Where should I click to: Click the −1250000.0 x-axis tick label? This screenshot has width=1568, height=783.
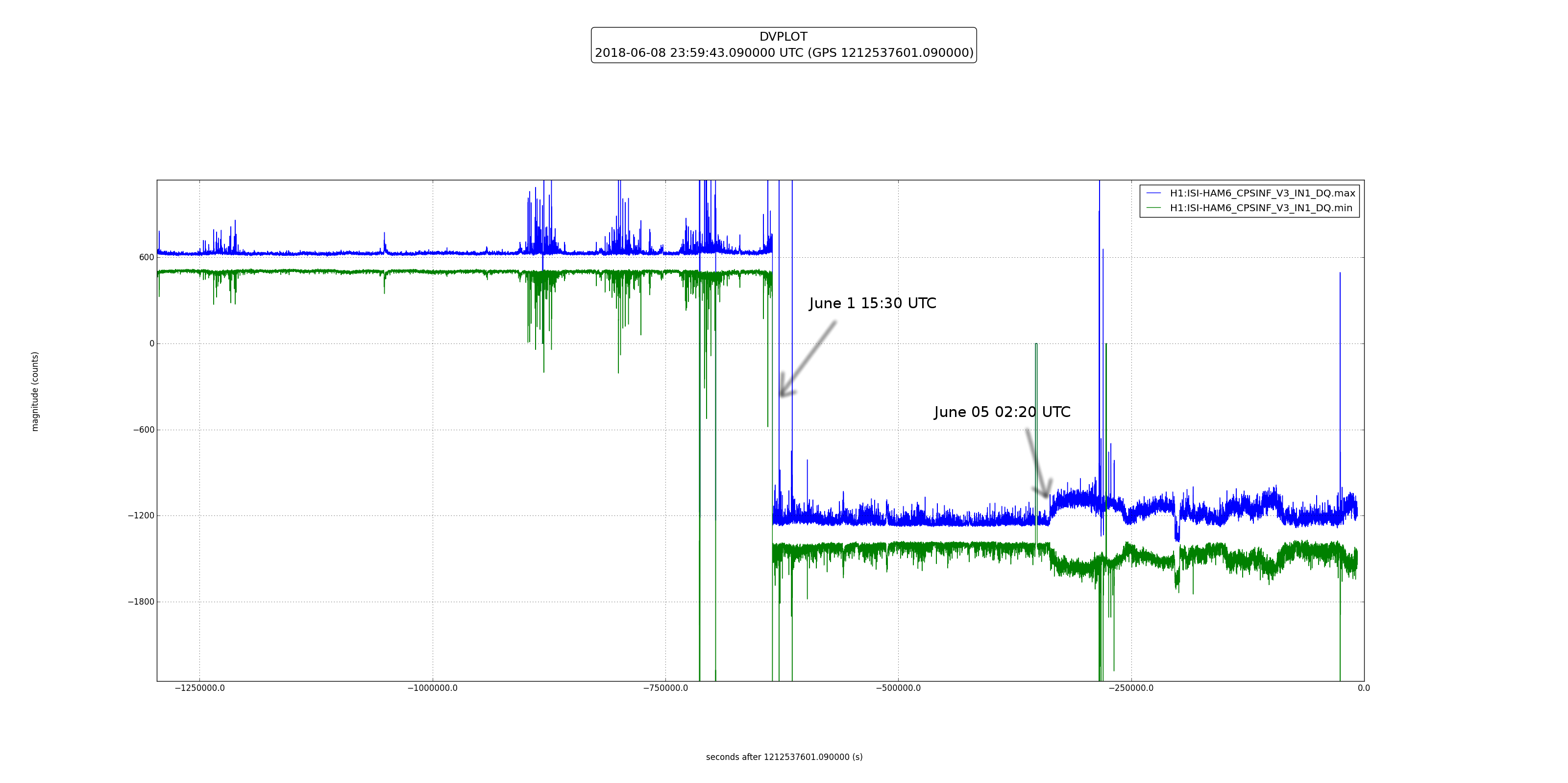point(199,688)
